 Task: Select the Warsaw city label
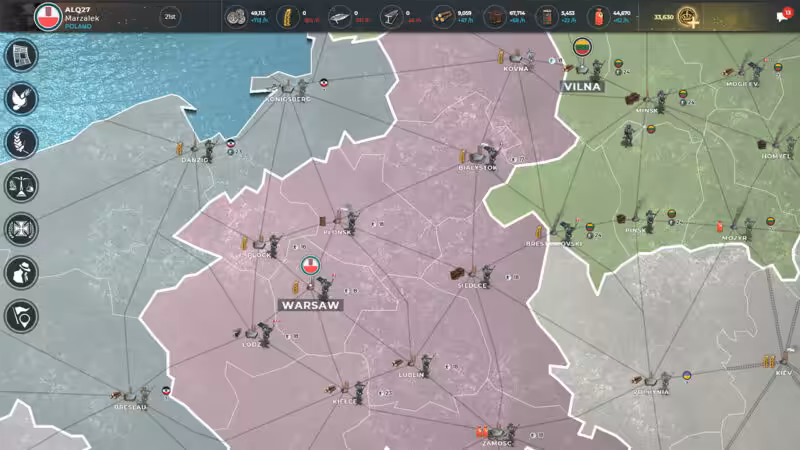310,305
